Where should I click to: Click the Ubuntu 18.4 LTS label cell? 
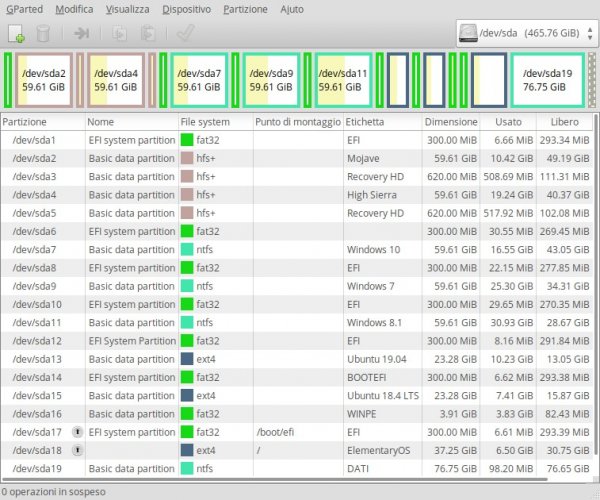tap(383, 396)
